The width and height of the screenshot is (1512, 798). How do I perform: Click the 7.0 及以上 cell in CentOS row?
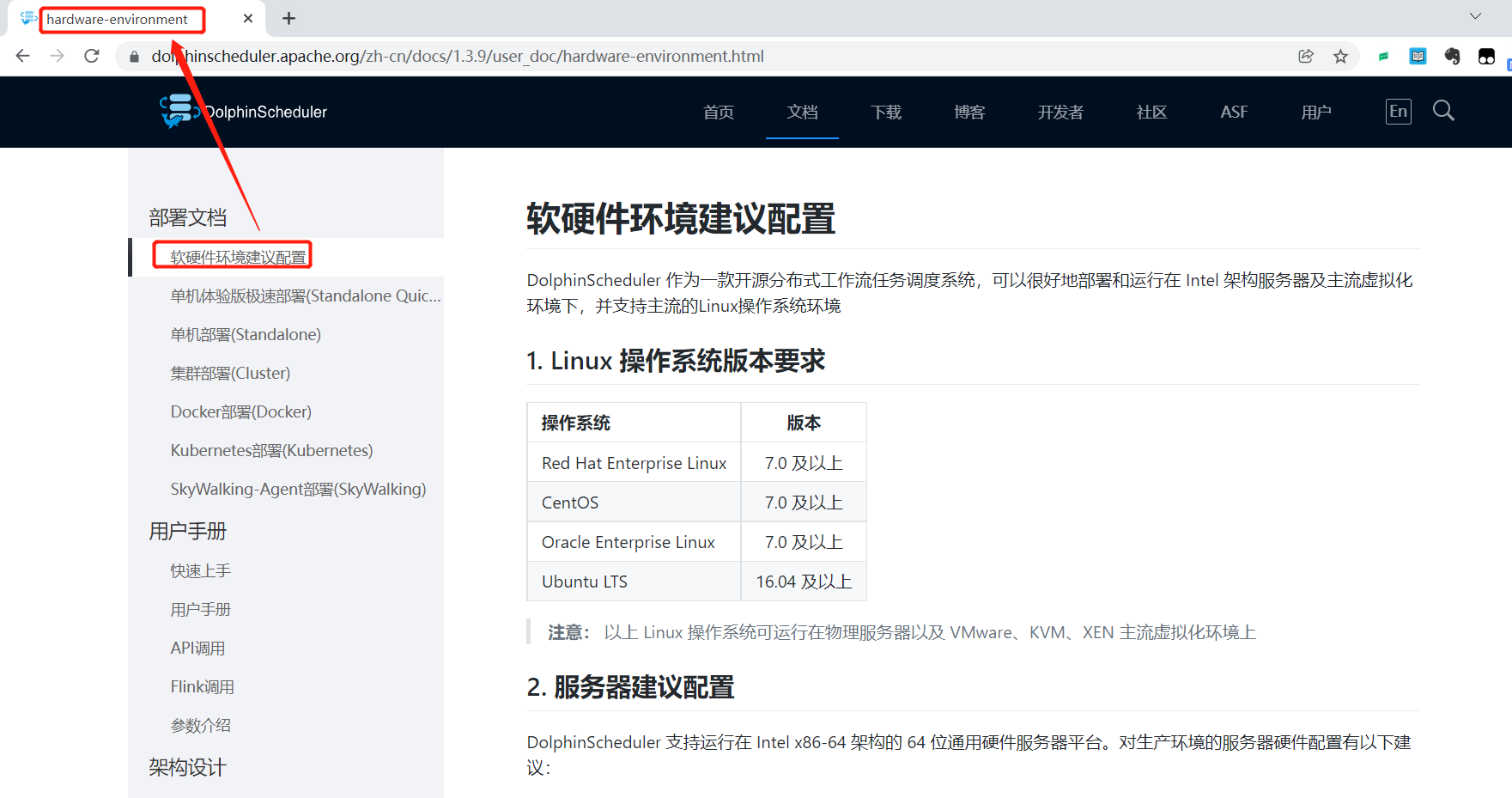(x=804, y=503)
